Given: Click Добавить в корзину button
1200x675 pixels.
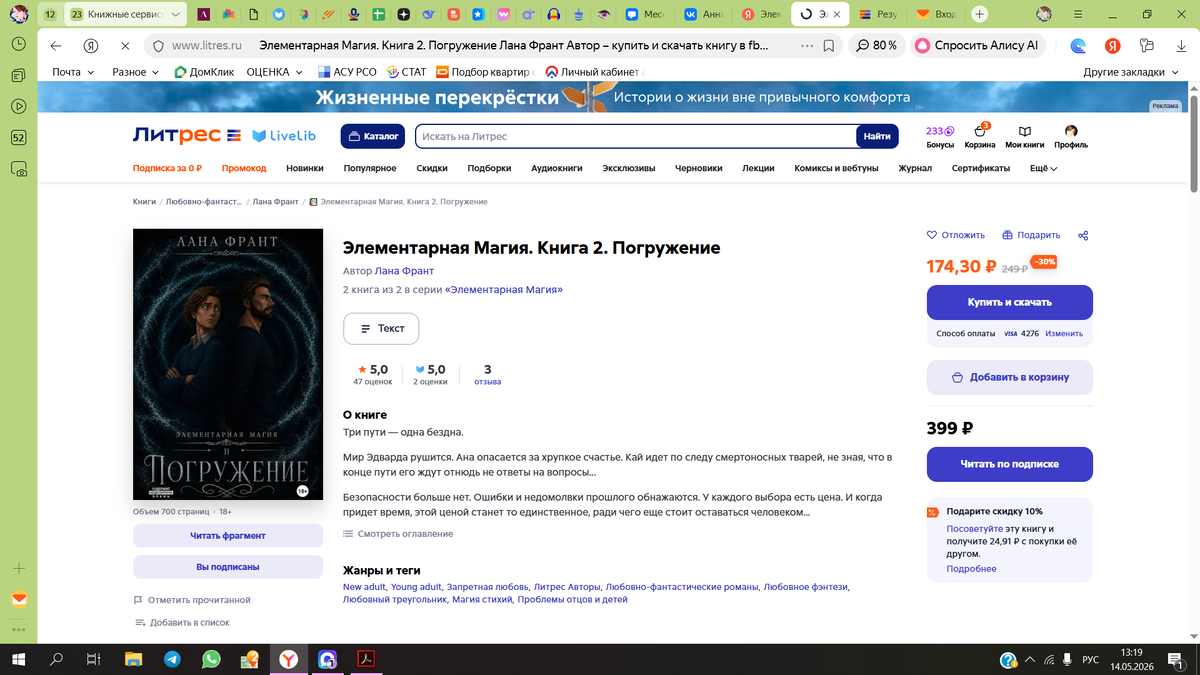Looking at the screenshot, I should [x=1009, y=377].
